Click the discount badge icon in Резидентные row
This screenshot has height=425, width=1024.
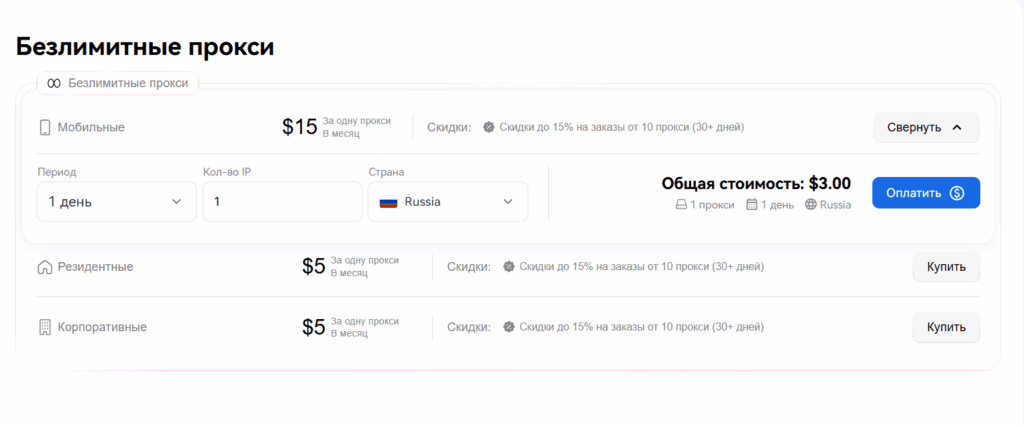(509, 267)
